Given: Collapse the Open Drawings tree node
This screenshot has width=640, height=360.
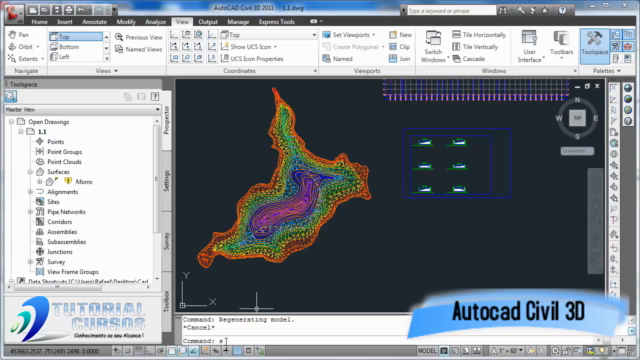Looking at the screenshot, I should point(11,122).
